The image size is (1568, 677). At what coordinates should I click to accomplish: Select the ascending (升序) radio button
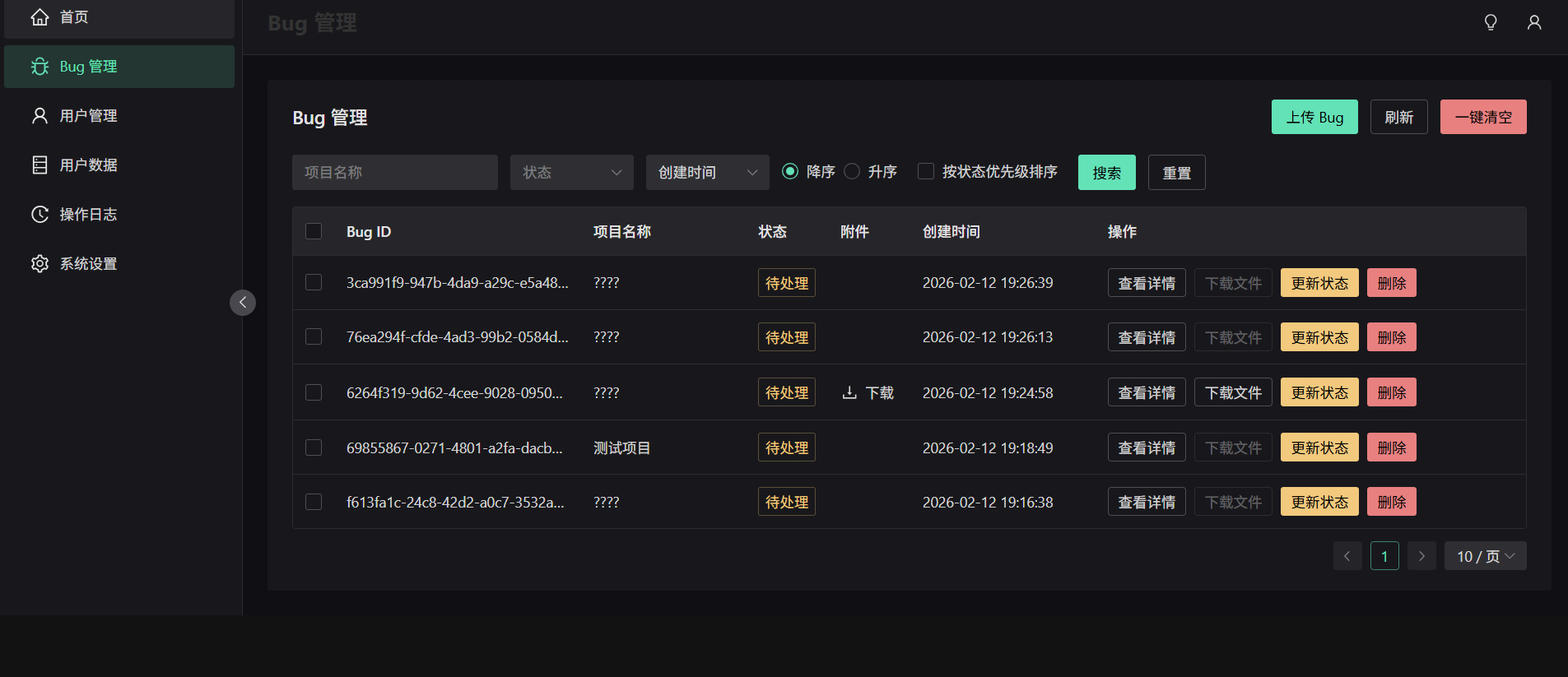pos(853,172)
